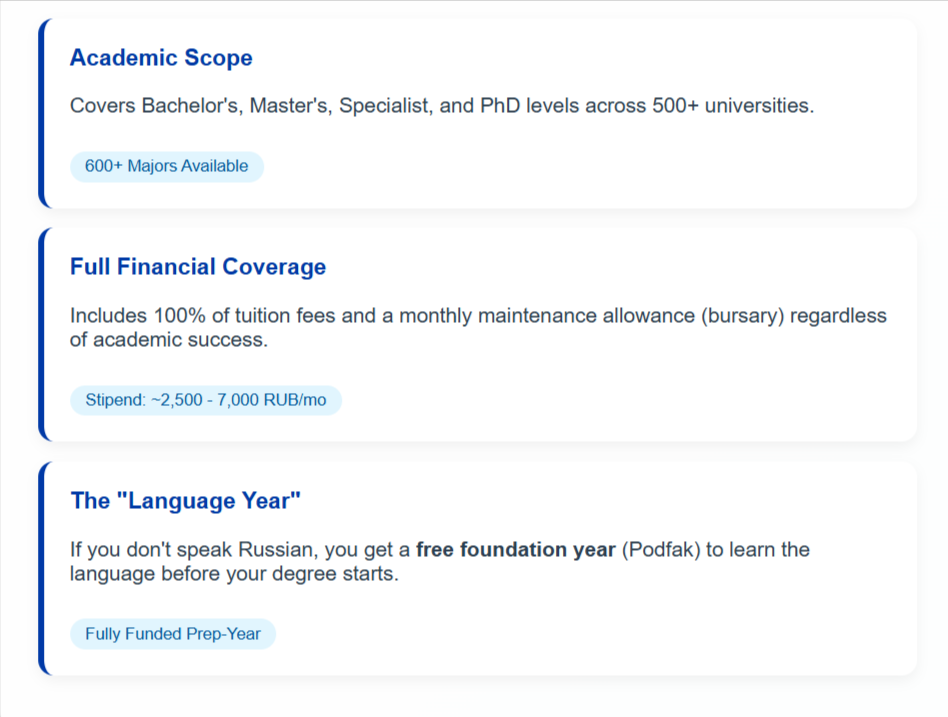Click the Stipend 2,500 - 7,000 RUB/mo badge
Viewport: 948px width, 717px height.
click(x=205, y=400)
